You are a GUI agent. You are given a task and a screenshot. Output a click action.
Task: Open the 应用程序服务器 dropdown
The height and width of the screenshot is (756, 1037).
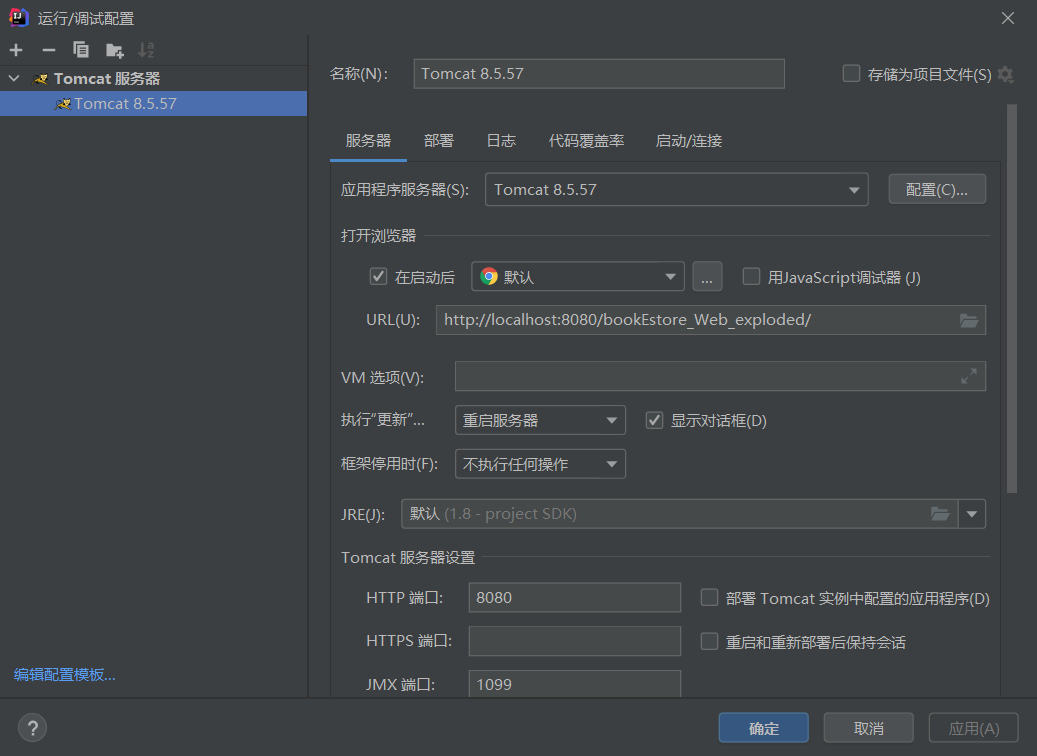click(x=677, y=190)
